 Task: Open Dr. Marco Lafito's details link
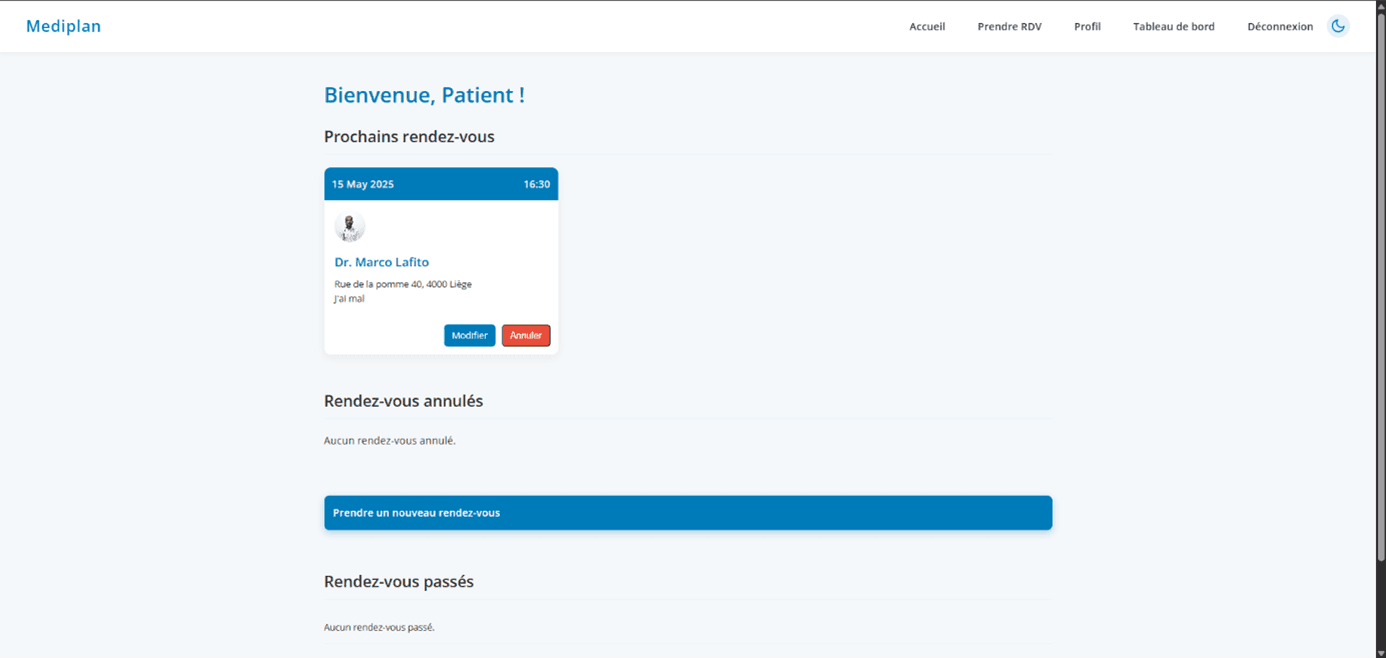381,262
